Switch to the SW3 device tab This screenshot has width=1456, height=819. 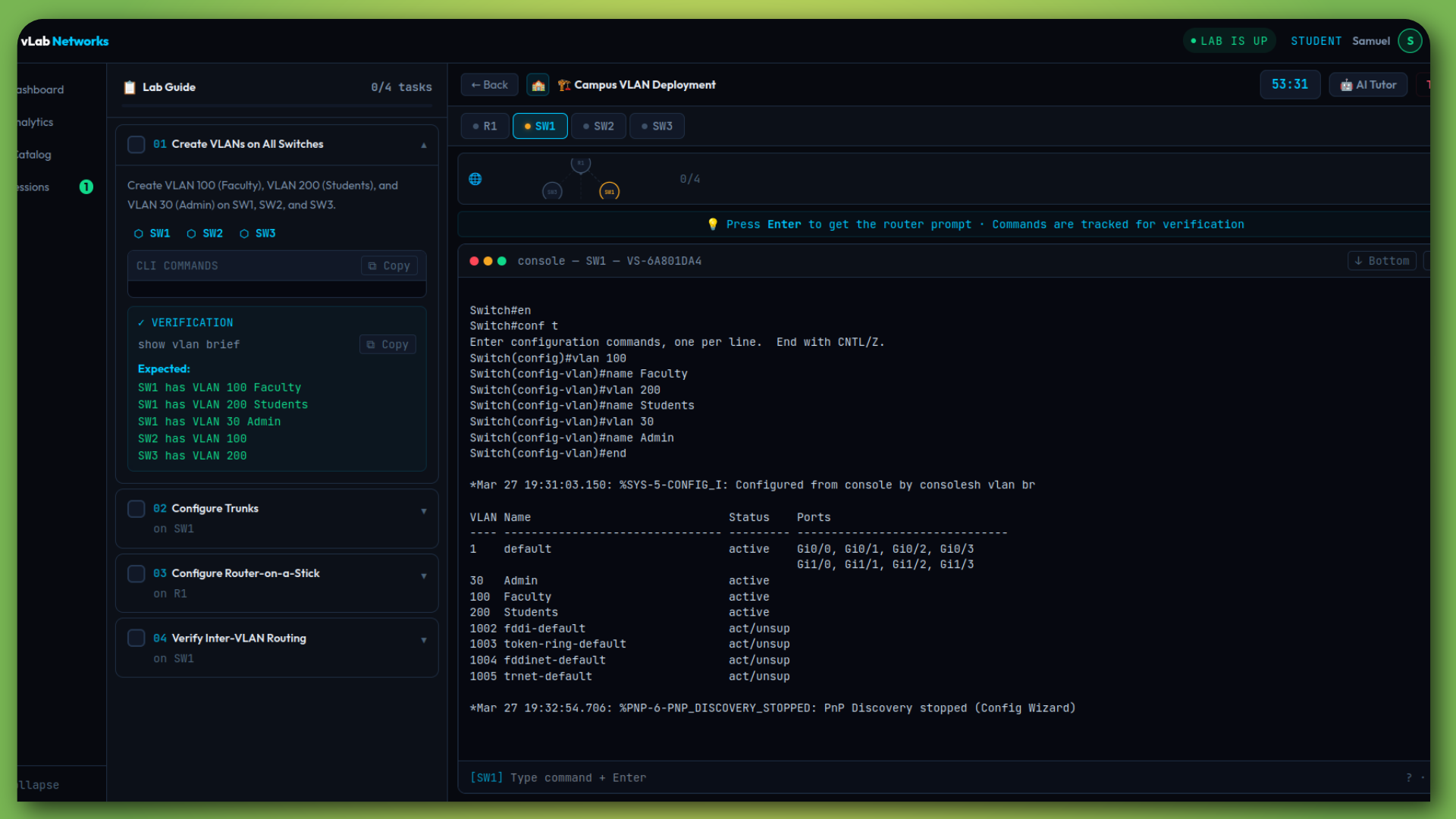(x=657, y=126)
